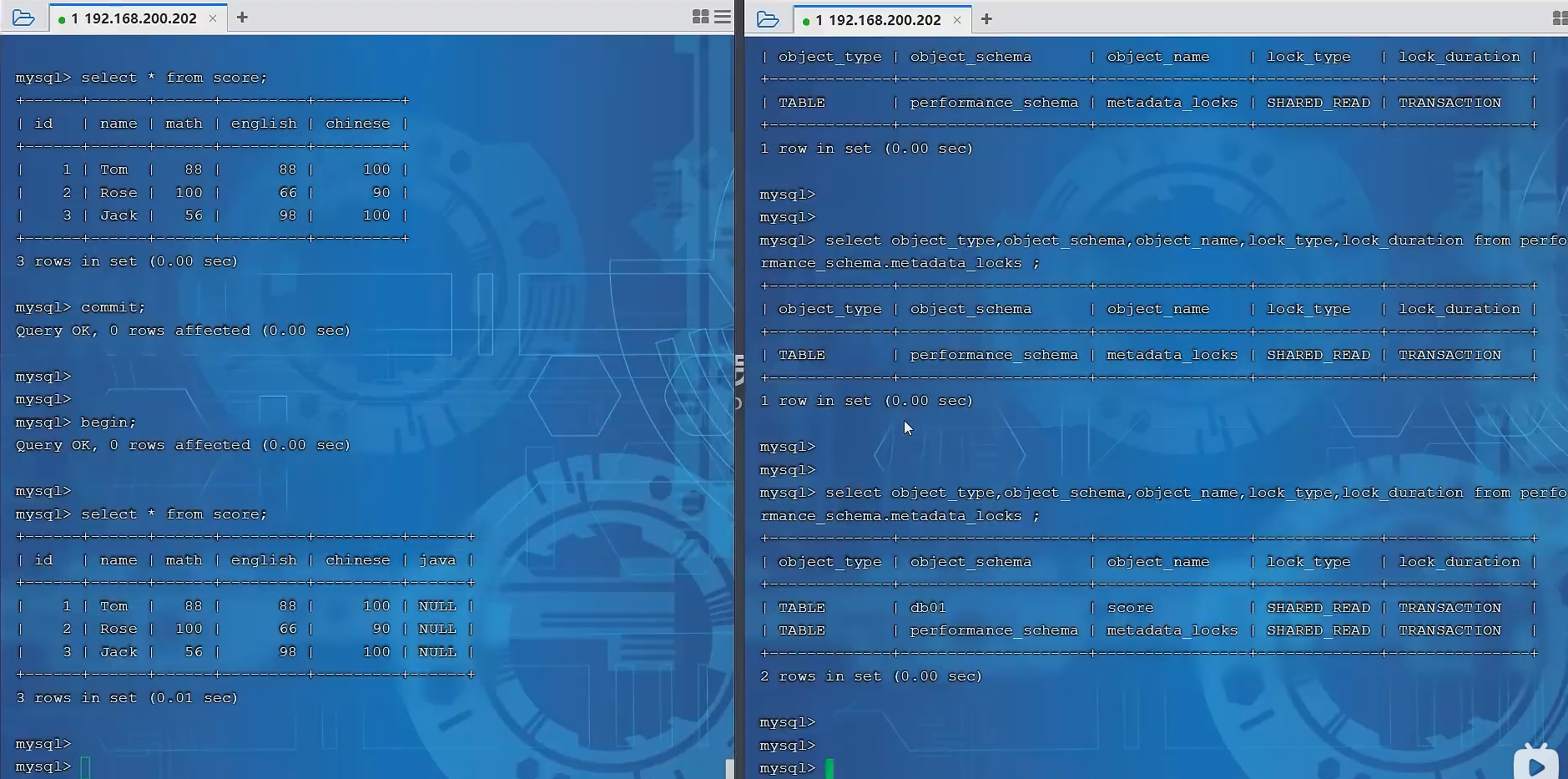Click the 'chinese' header in the first score table
Image resolution: width=1568 pixels, height=779 pixels.
[358, 124]
